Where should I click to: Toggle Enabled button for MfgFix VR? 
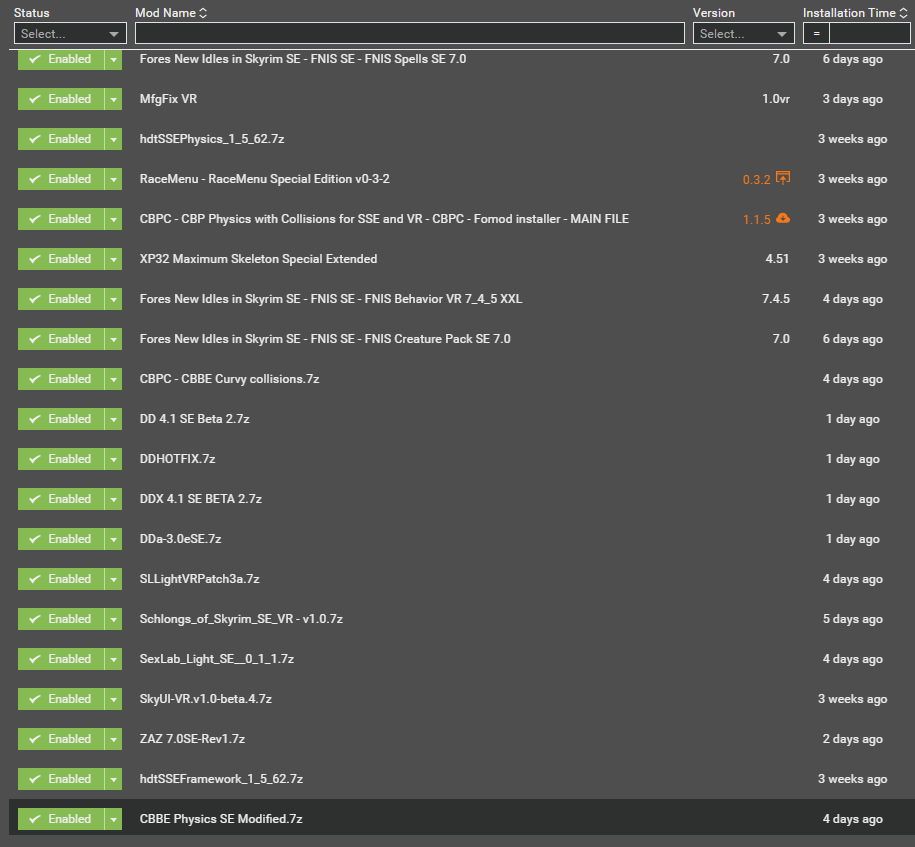pyautogui.click(x=61, y=99)
